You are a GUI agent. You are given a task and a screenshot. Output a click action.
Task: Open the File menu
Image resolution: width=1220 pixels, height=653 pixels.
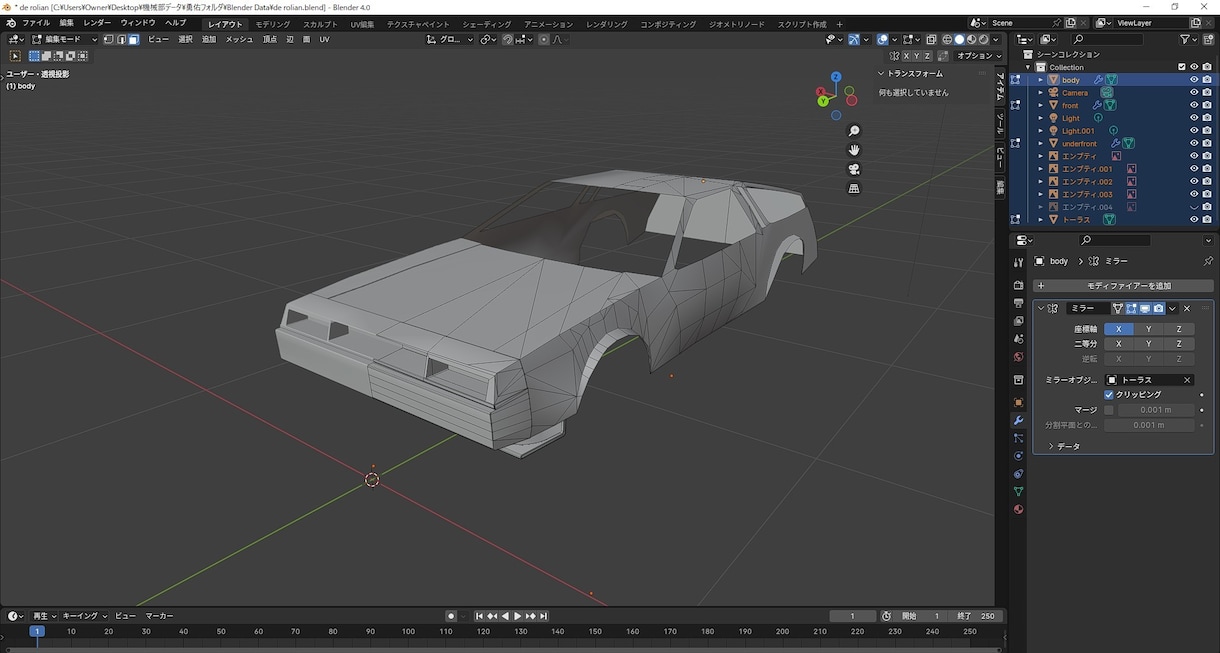tap(36, 23)
